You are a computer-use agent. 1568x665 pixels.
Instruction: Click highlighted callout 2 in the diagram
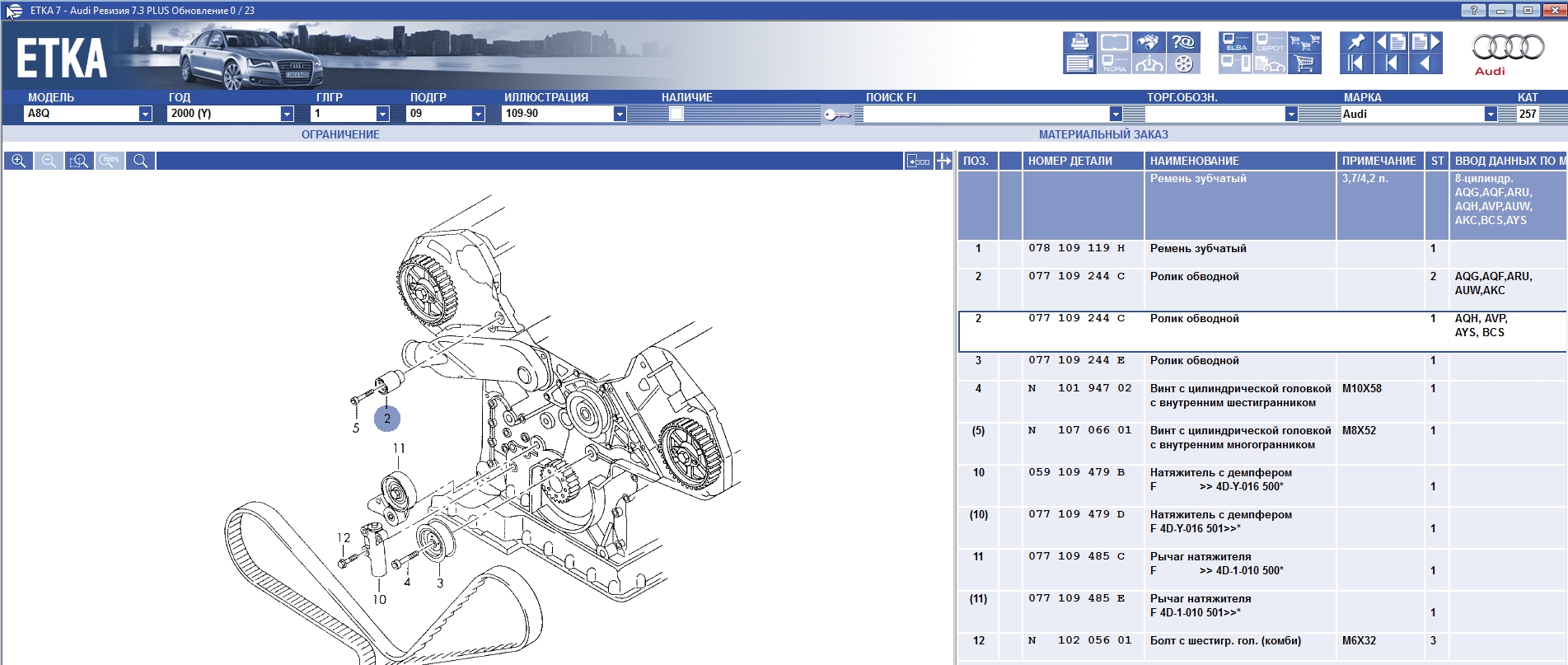pyautogui.click(x=387, y=419)
